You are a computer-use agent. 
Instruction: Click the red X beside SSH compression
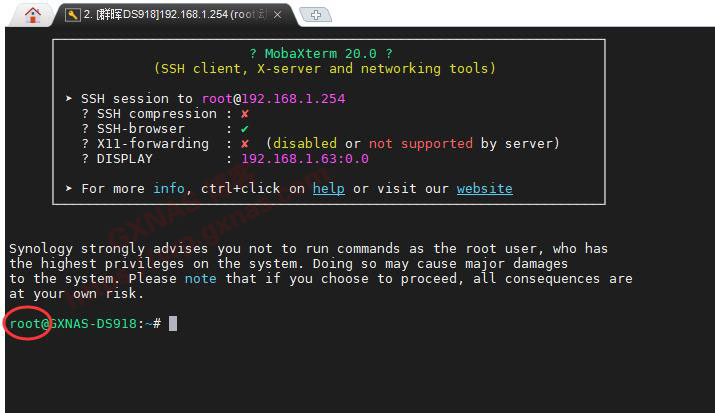pyautogui.click(x=245, y=114)
